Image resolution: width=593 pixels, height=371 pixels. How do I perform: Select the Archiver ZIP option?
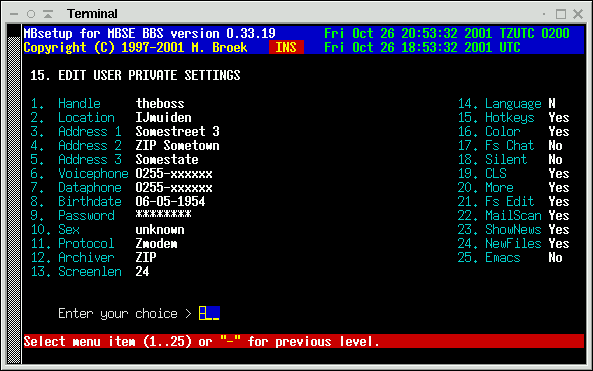pos(146,258)
